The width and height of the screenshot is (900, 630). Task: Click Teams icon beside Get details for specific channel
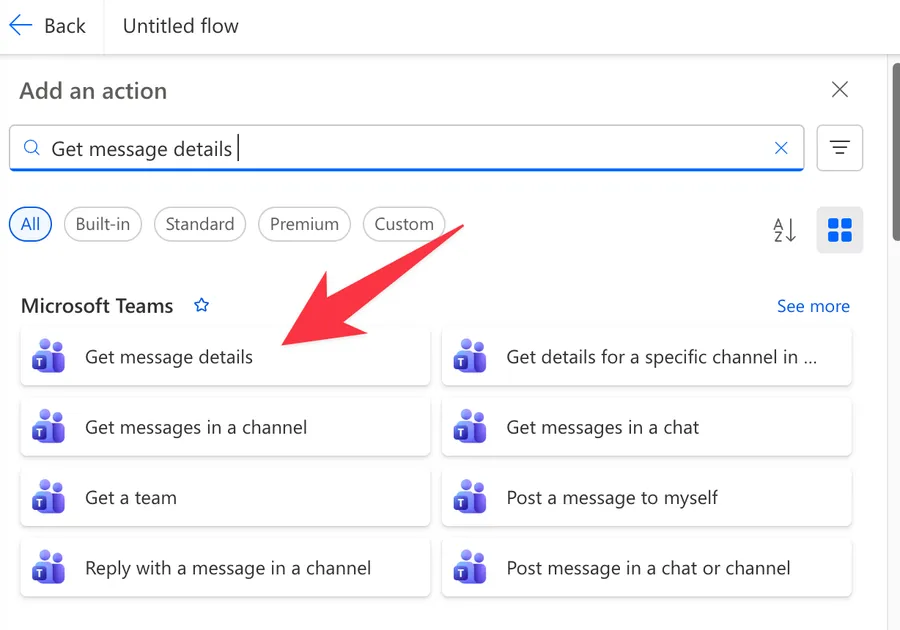pyautogui.click(x=470, y=356)
